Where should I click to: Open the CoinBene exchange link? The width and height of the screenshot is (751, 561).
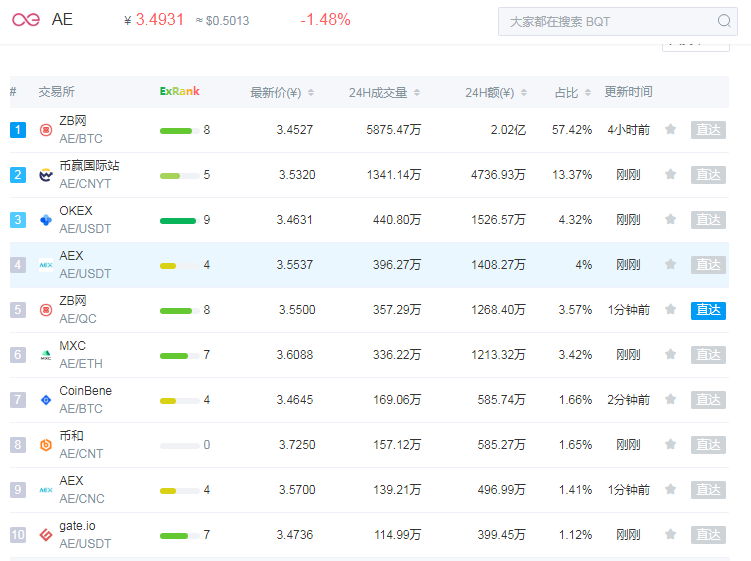click(x=85, y=390)
